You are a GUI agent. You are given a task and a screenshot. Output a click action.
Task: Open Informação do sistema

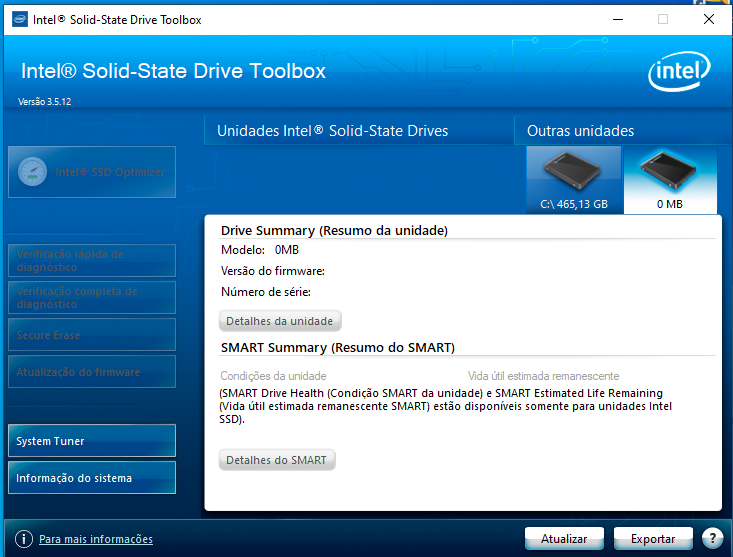[x=92, y=478]
